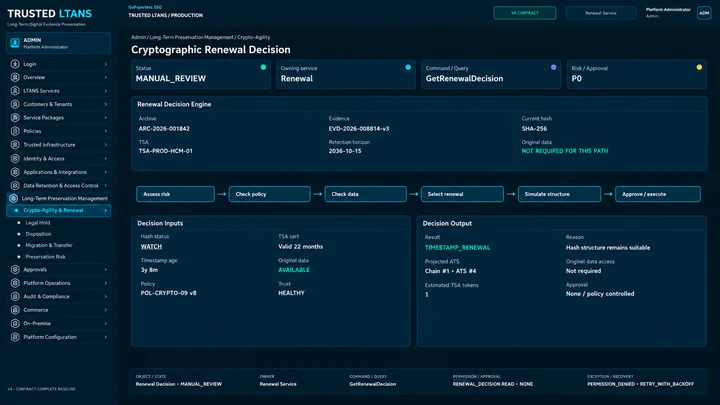
Task: Click the Renewal Service button
Action: (x=601, y=13)
